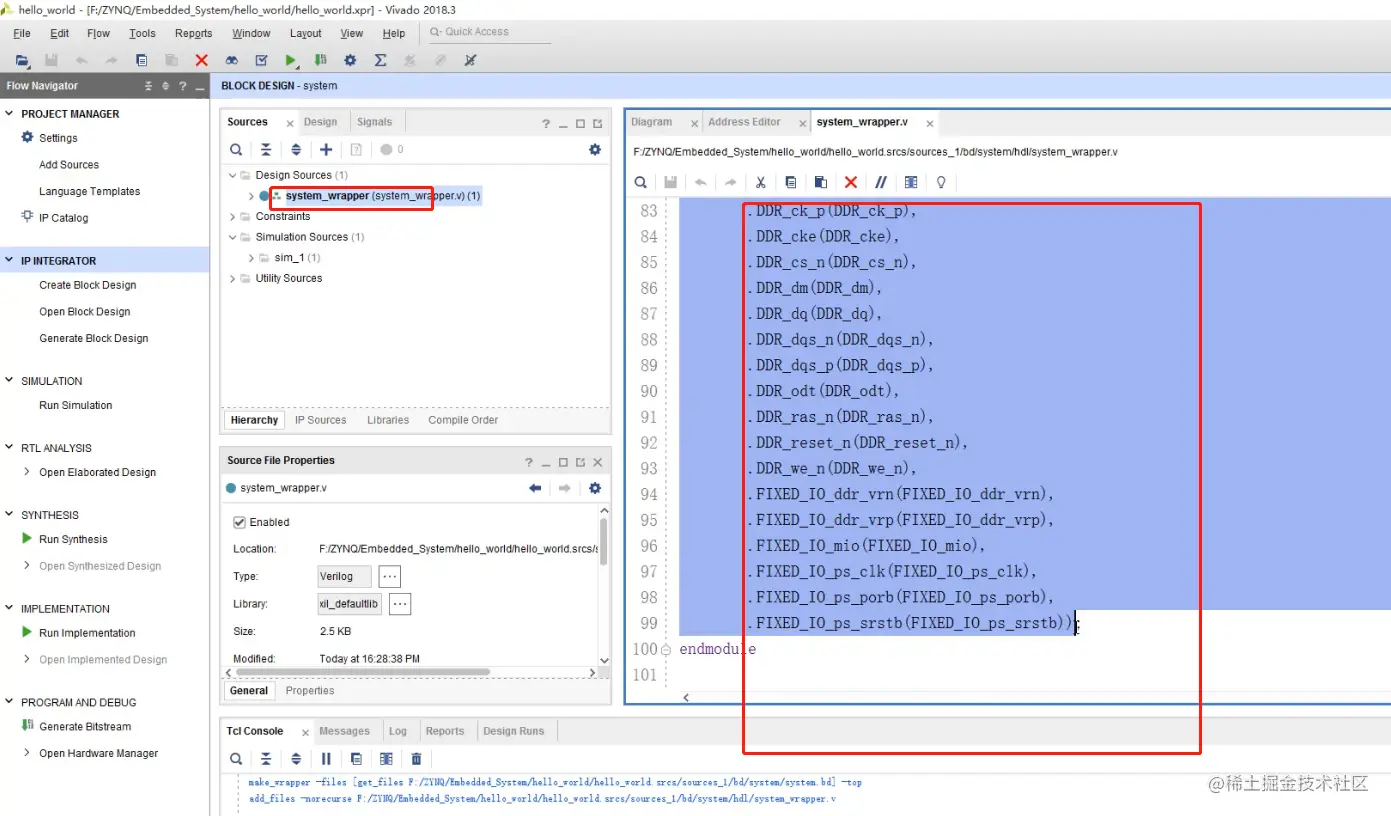Collapse SIMULATION section
The height and width of the screenshot is (816, 1391).
point(11,381)
